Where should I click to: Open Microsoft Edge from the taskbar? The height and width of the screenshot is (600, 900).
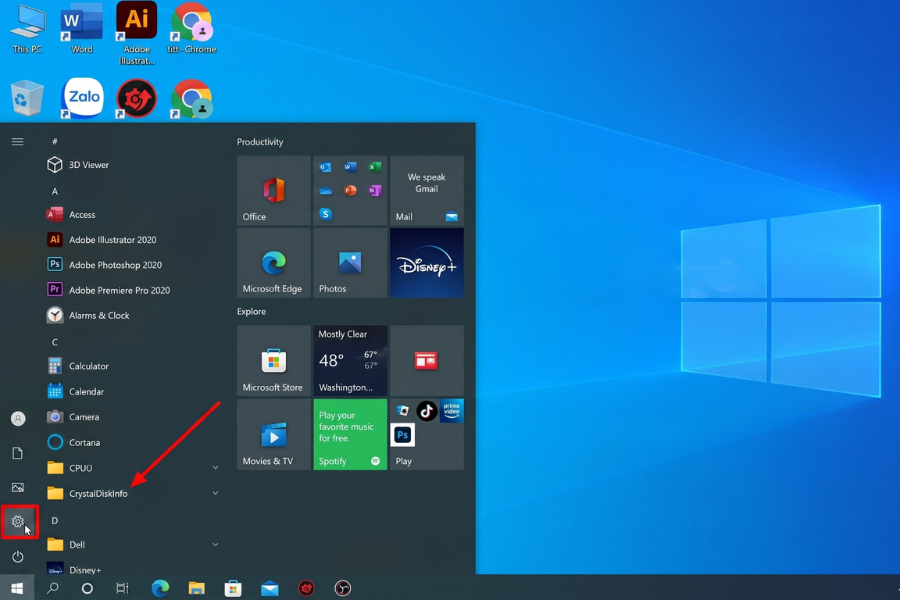(x=160, y=588)
